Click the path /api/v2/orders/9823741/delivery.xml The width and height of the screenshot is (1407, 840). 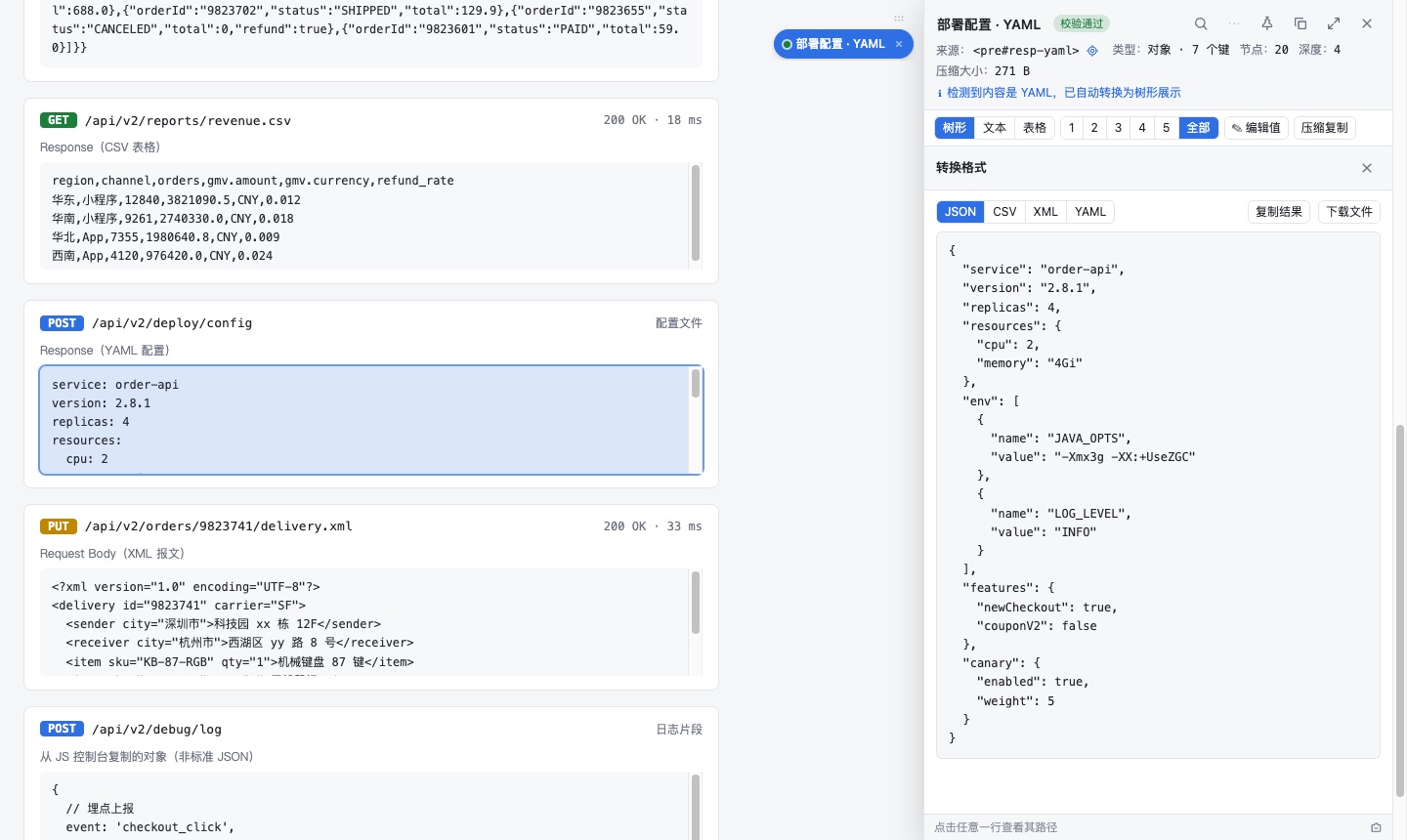point(219,526)
